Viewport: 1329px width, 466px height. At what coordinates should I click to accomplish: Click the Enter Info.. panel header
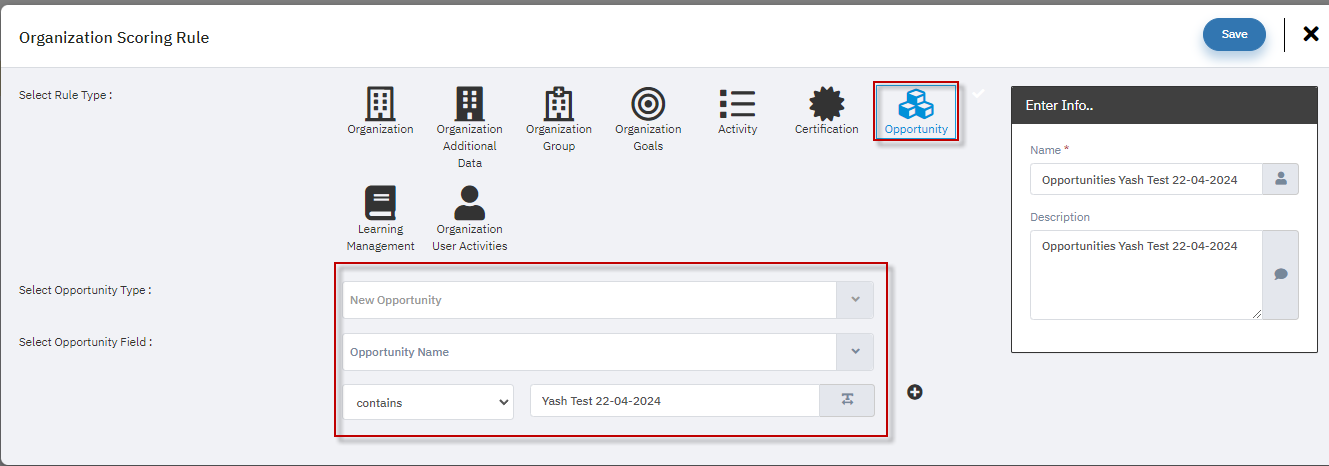point(1164,105)
